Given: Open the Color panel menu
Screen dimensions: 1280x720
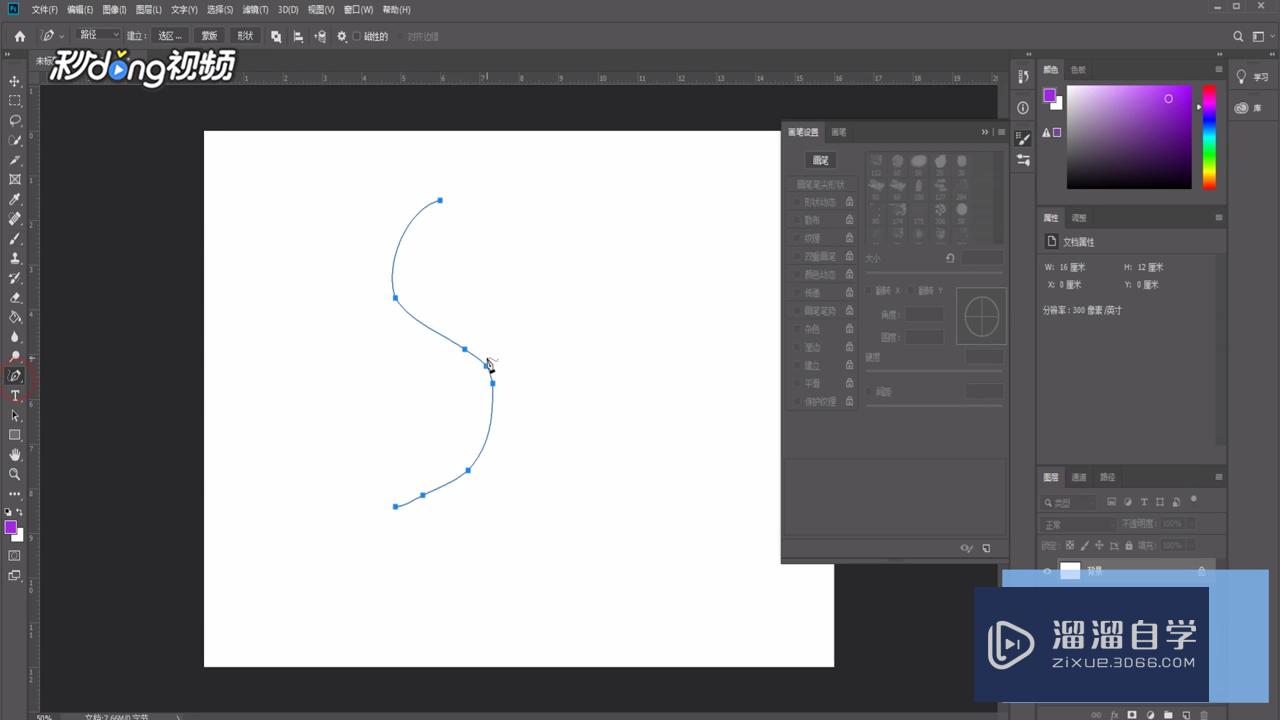Looking at the screenshot, I should point(1219,69).
